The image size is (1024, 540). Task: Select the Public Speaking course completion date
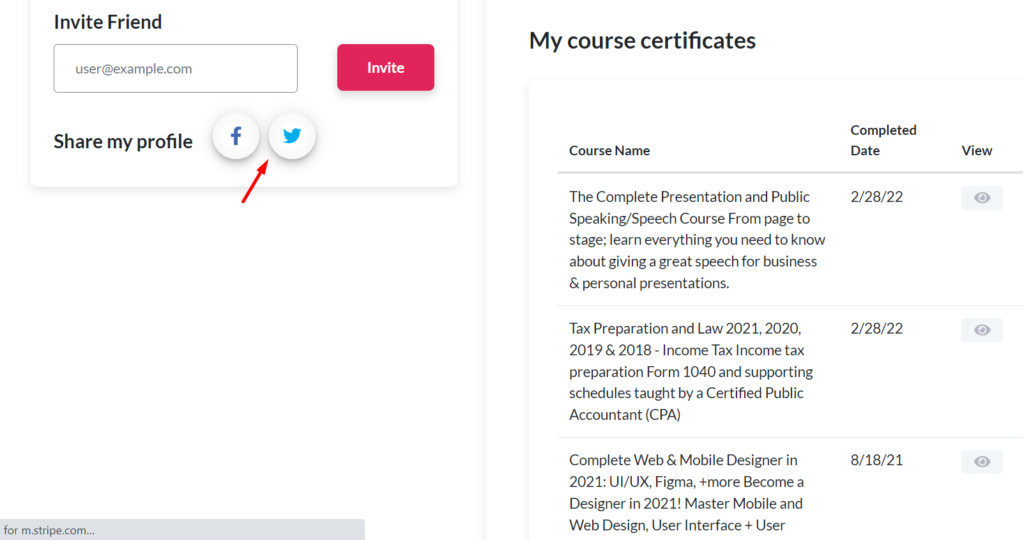pyautogui.click(x=876, y=197)
